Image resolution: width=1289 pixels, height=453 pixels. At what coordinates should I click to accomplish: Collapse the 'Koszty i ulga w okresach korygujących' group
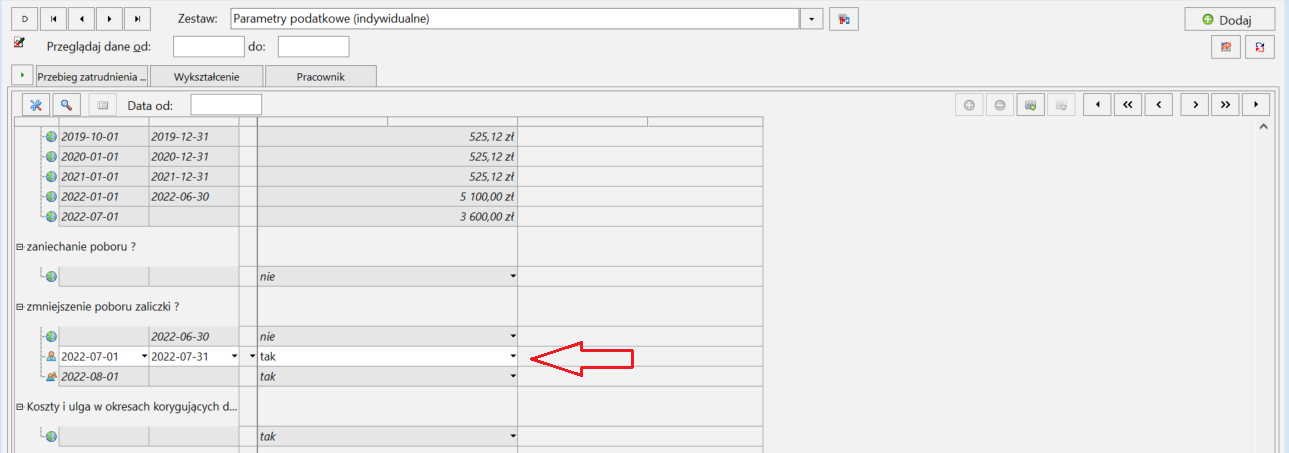tap(20, 407)
